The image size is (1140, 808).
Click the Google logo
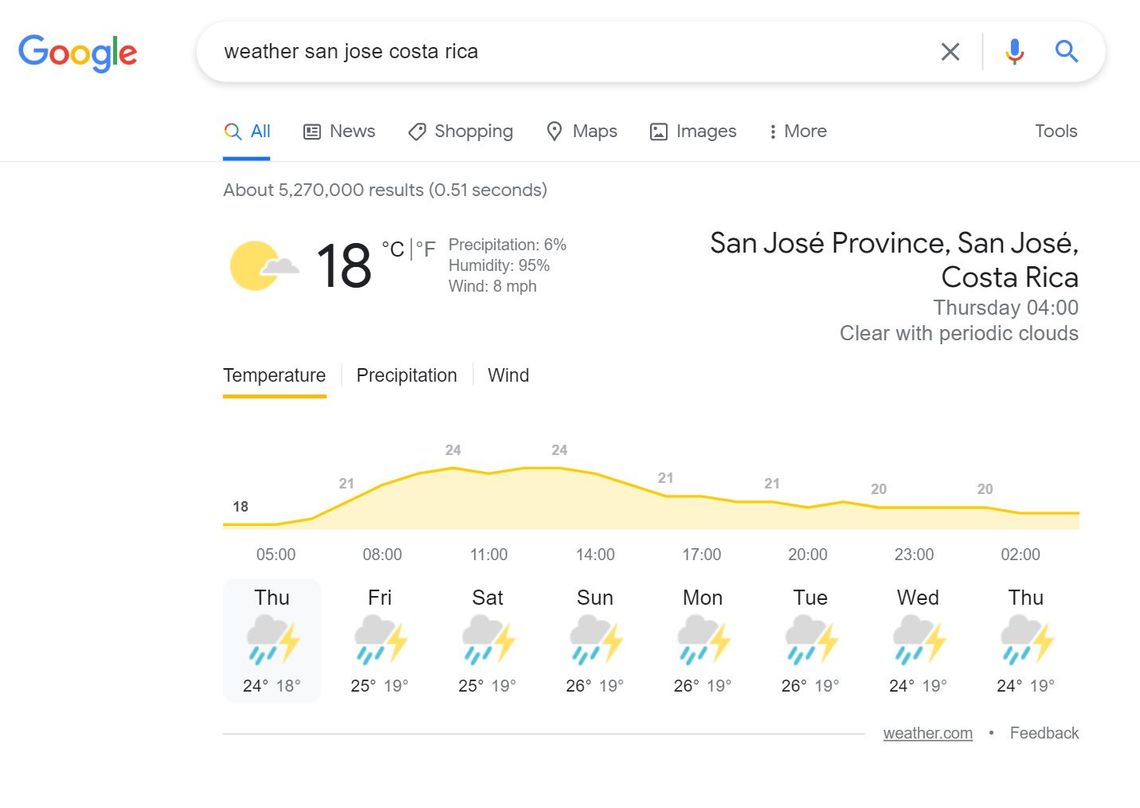[78, 52]
